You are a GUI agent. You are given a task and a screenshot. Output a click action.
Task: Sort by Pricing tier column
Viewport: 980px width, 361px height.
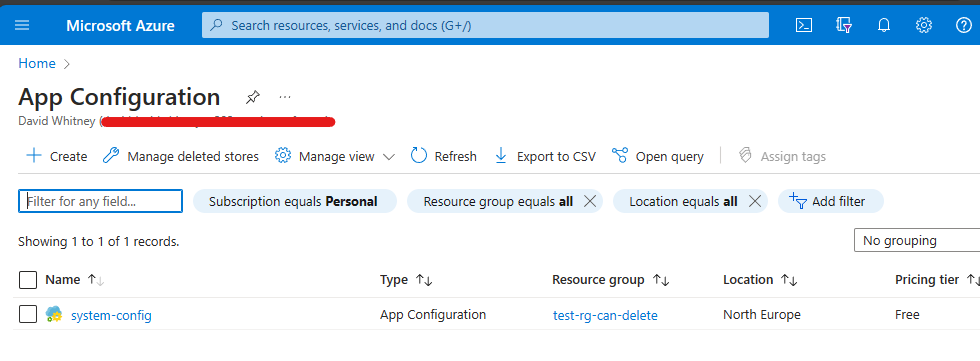(937, 280)
